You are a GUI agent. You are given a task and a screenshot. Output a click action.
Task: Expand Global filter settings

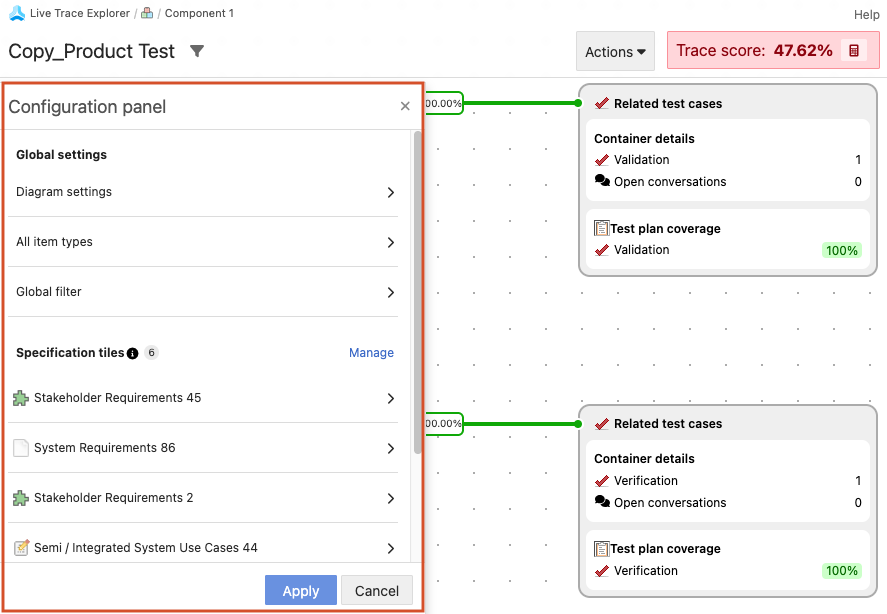391,292
